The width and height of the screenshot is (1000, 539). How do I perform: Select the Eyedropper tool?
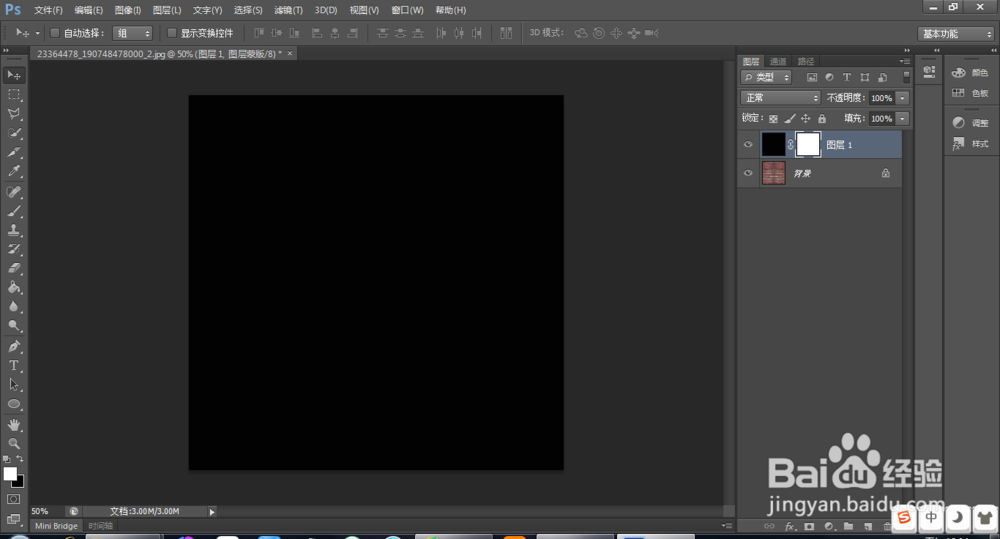click(x=13, y=171)
